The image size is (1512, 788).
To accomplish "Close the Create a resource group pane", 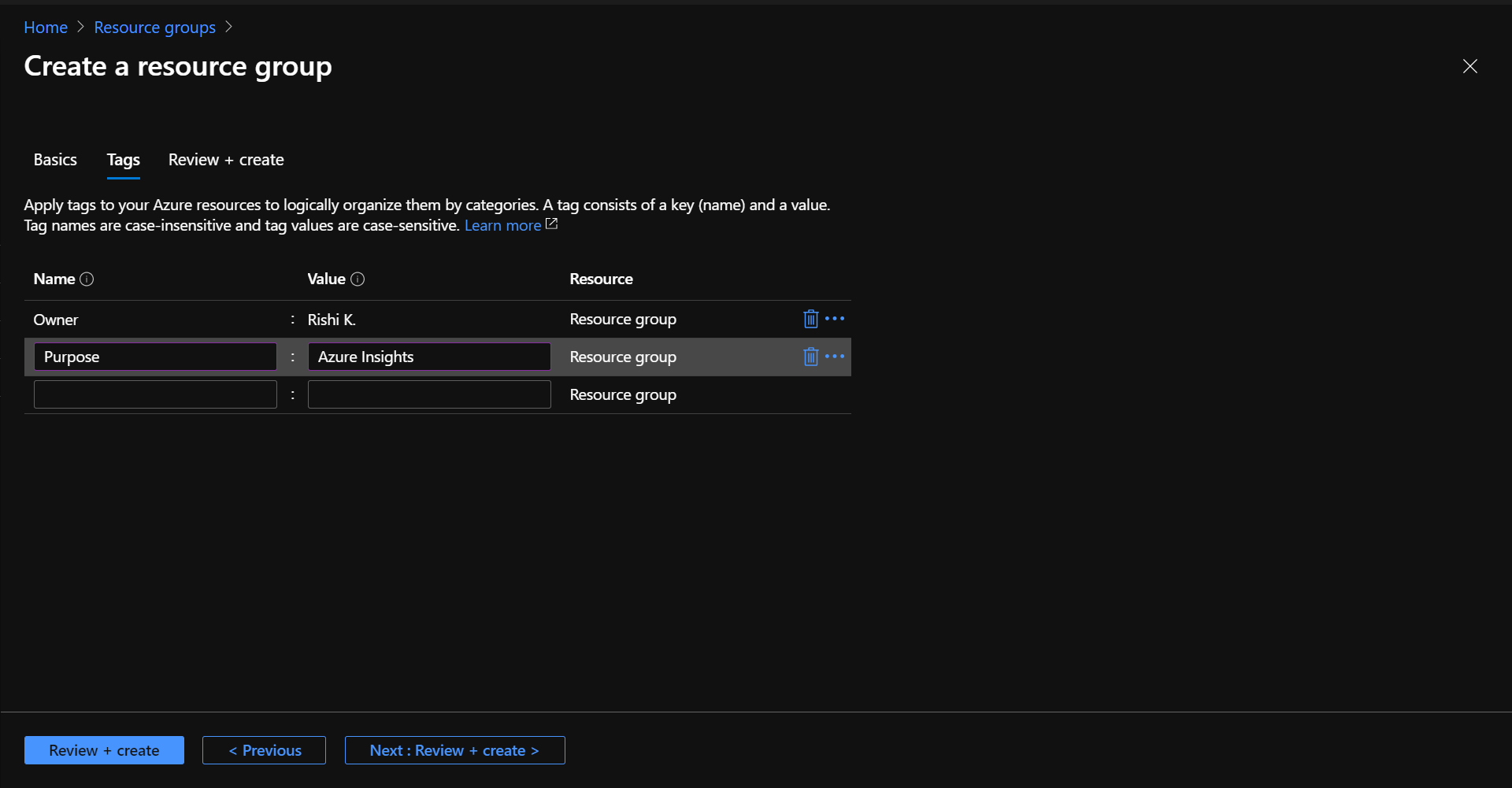I will pyautogui.click(x=1469, y=66).
